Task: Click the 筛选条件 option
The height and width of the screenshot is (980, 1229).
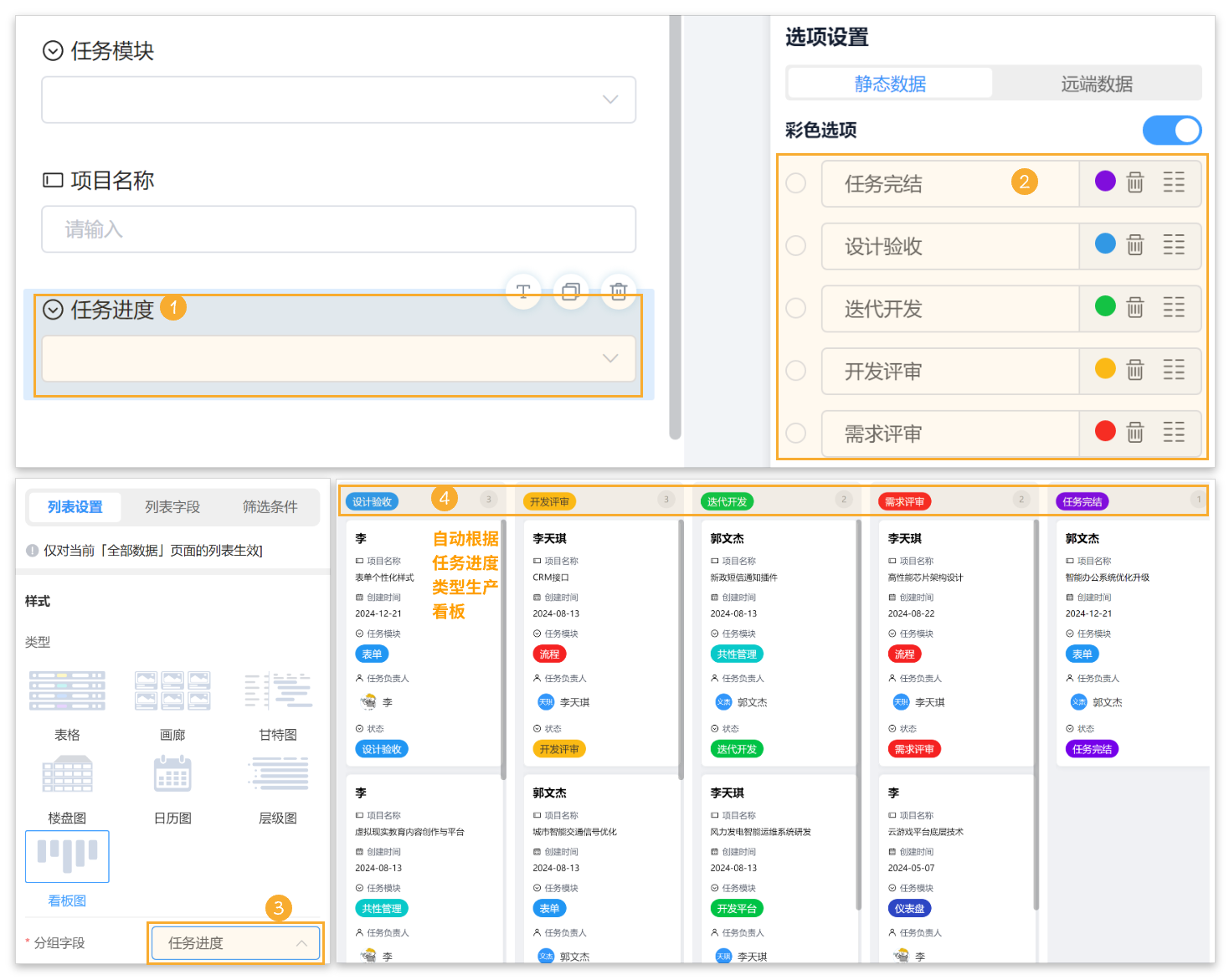Action: click(x=270, y=506)
